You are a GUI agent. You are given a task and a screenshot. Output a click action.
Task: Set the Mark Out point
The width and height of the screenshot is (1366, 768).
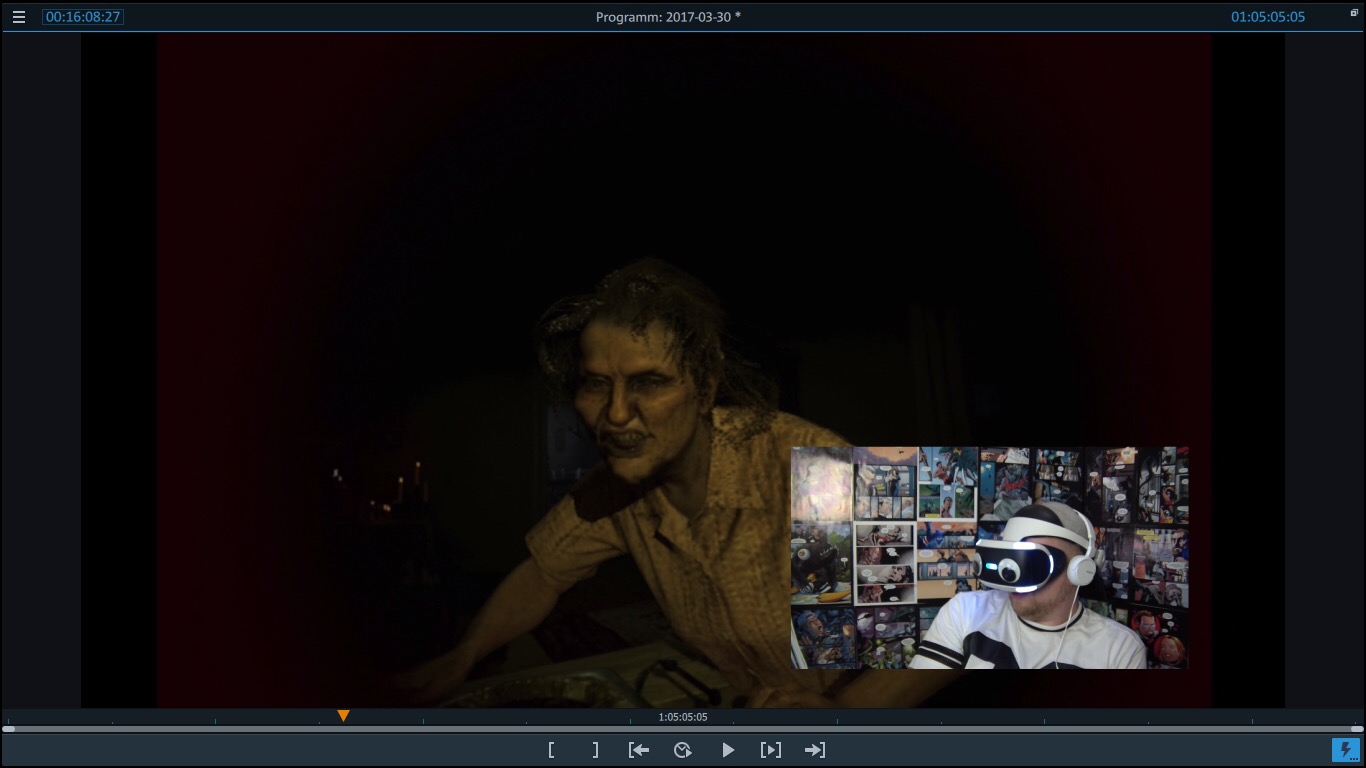click(595, 750)
